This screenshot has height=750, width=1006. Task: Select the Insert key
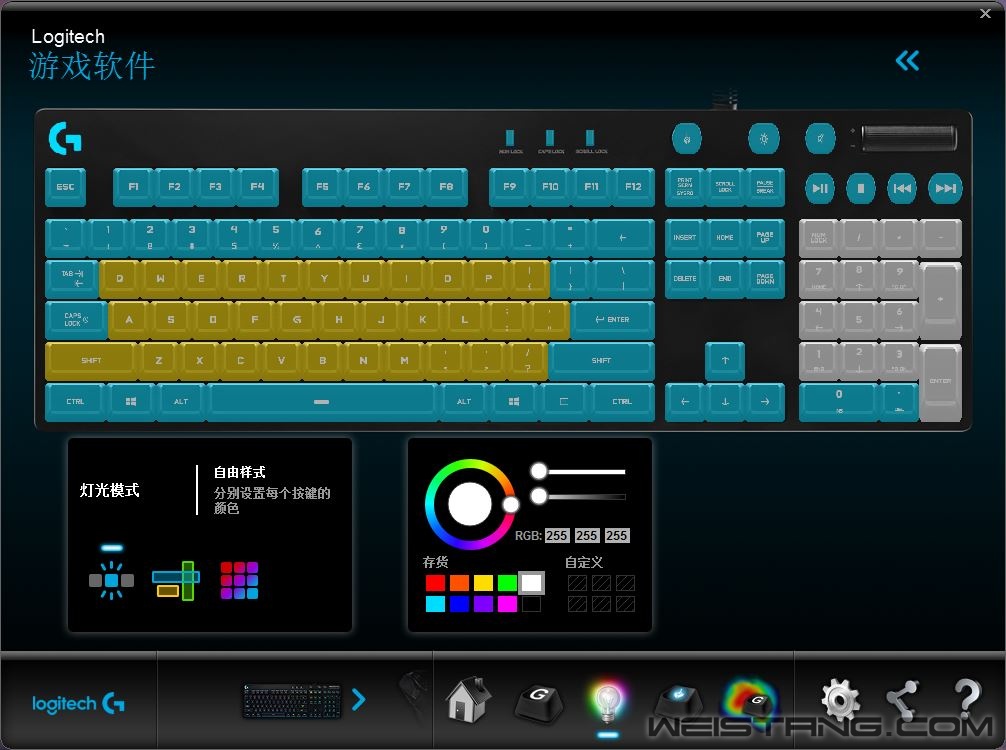coord(685,238)
